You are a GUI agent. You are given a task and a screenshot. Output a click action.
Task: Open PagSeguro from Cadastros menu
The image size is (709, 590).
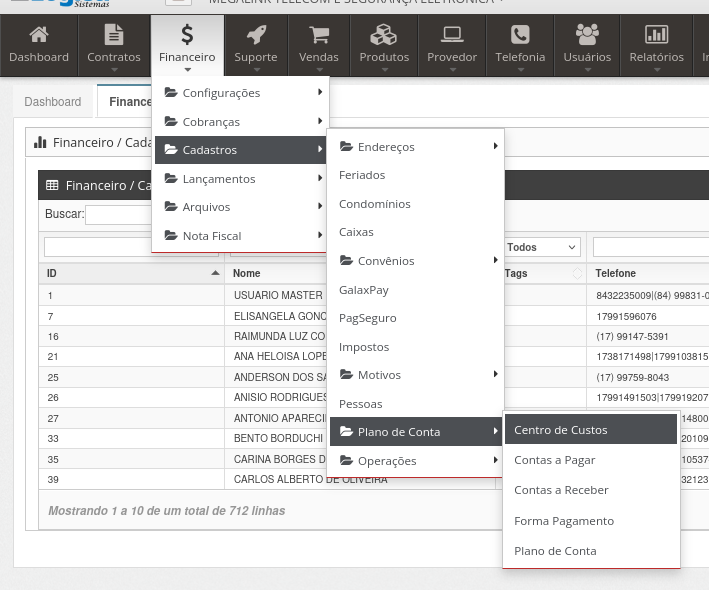[x=368, y=318]
